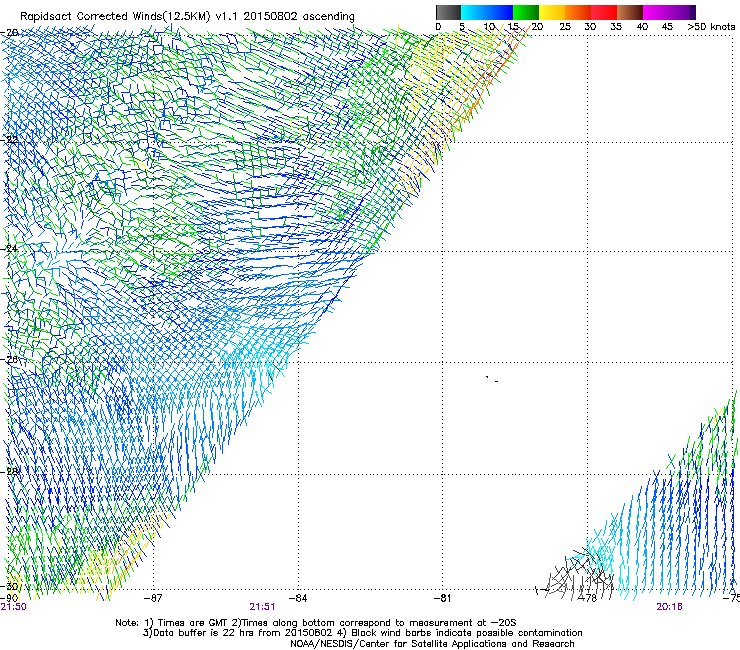Select the -28 latitude axis label
This screenshot has width=740, height=650.
(x=9, y=472)
